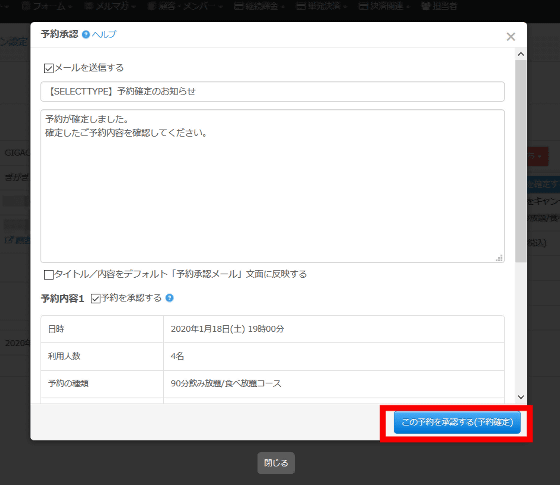Click the blue help icon beside 予約承認 title
The image size is (560, 485).
[86, 34]
